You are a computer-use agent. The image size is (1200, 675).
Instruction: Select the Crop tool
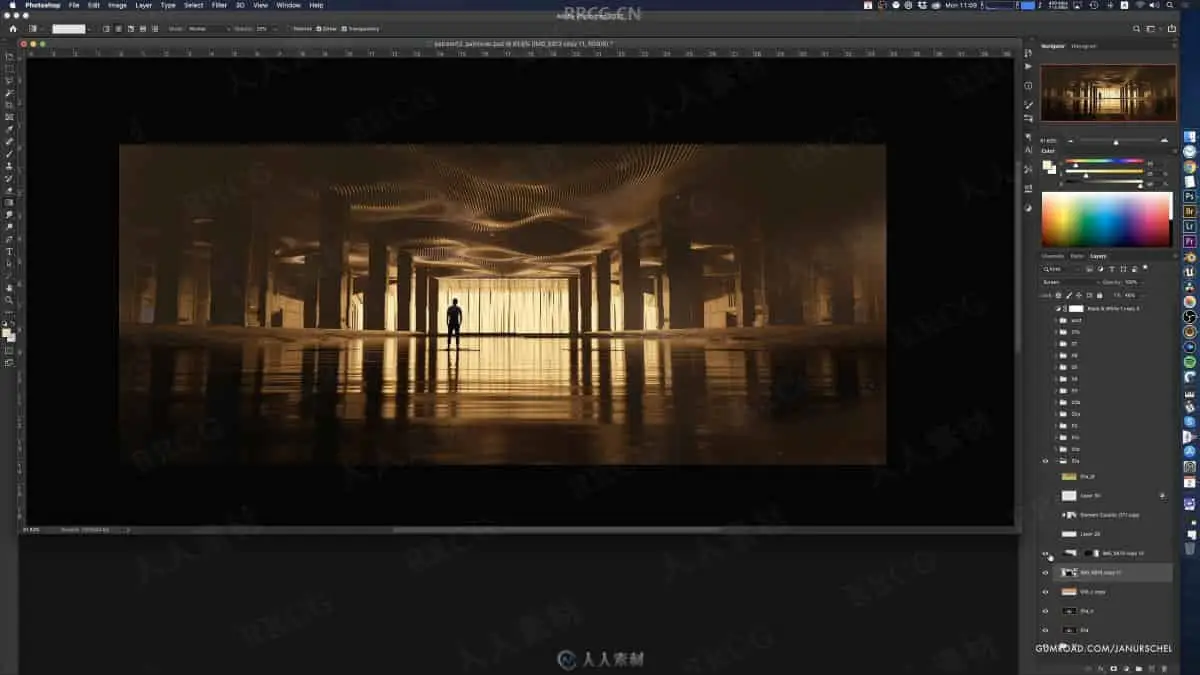pyautogui.click(x=10, y=104)
